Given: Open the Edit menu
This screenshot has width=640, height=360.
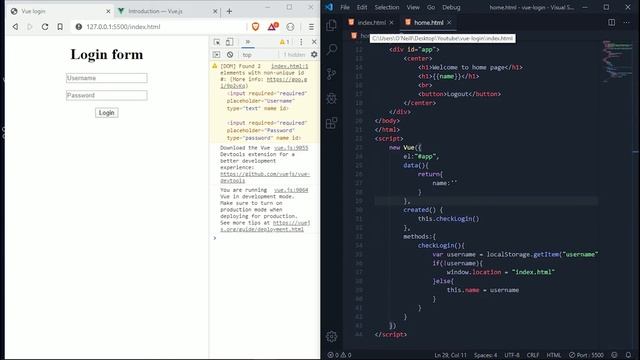Looking at the screenshot, I should click(362, 7).
